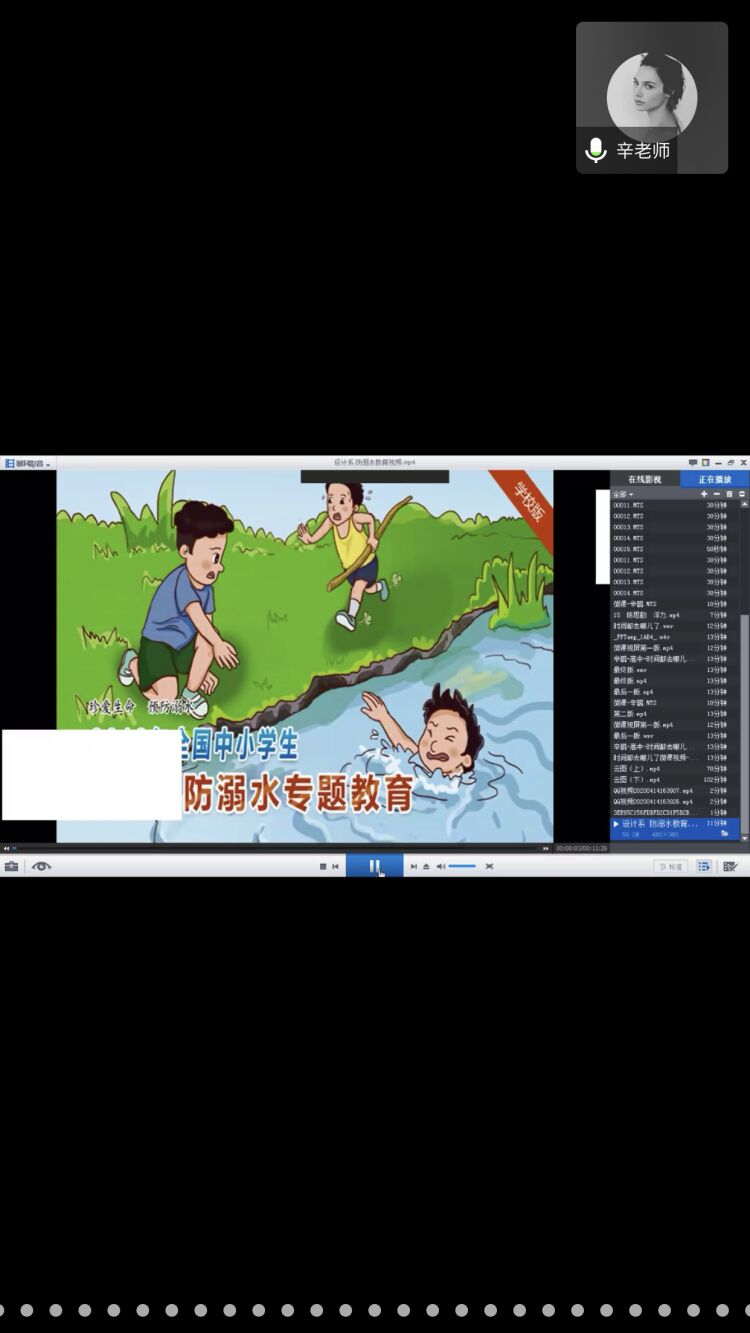Pause the video with the center pause button
The height and width of the screenshot is (1333, 750).
(374, 866)
